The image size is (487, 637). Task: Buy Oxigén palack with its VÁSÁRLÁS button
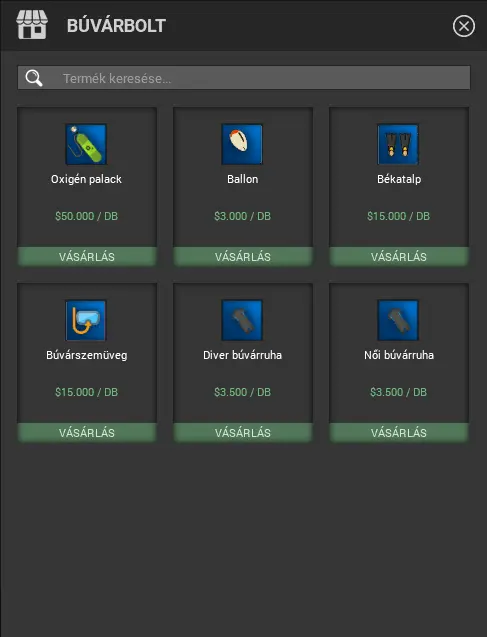pos(87,256)
